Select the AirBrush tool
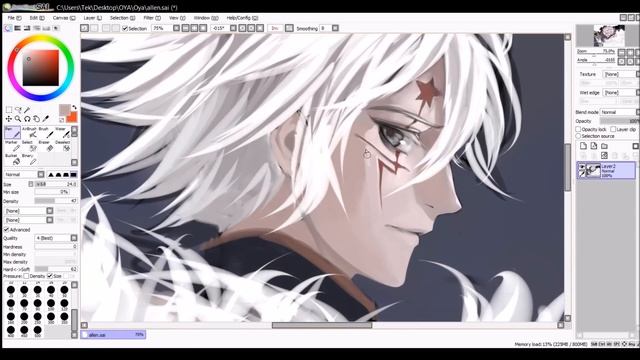Screen dimensions: 640x360 (x=29, y=133)
